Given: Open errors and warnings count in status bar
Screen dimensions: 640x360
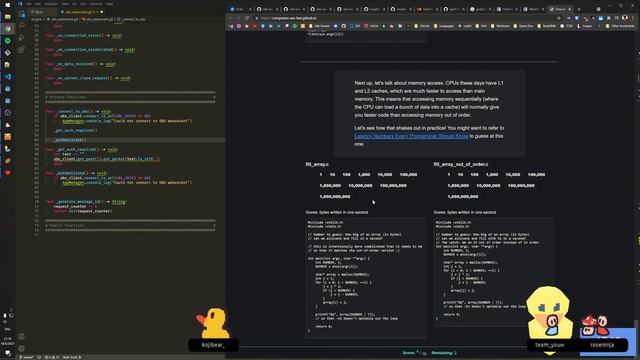Looking at the screenshot, I should [52, 357].
